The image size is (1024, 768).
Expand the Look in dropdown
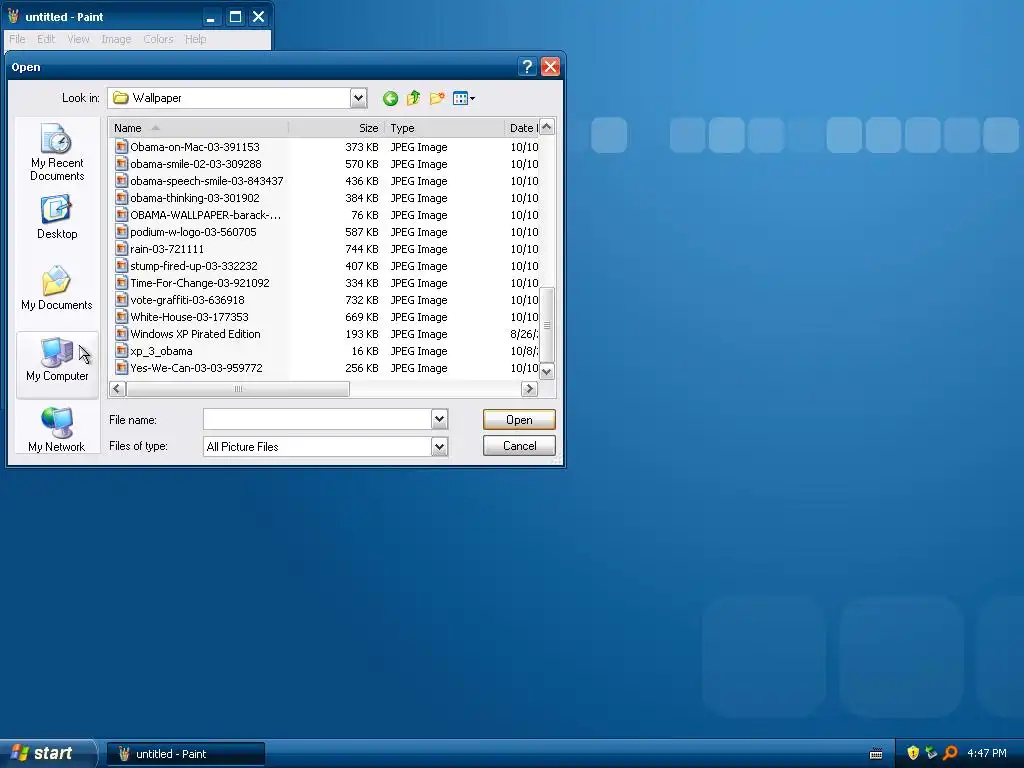(x=358, y=99)
